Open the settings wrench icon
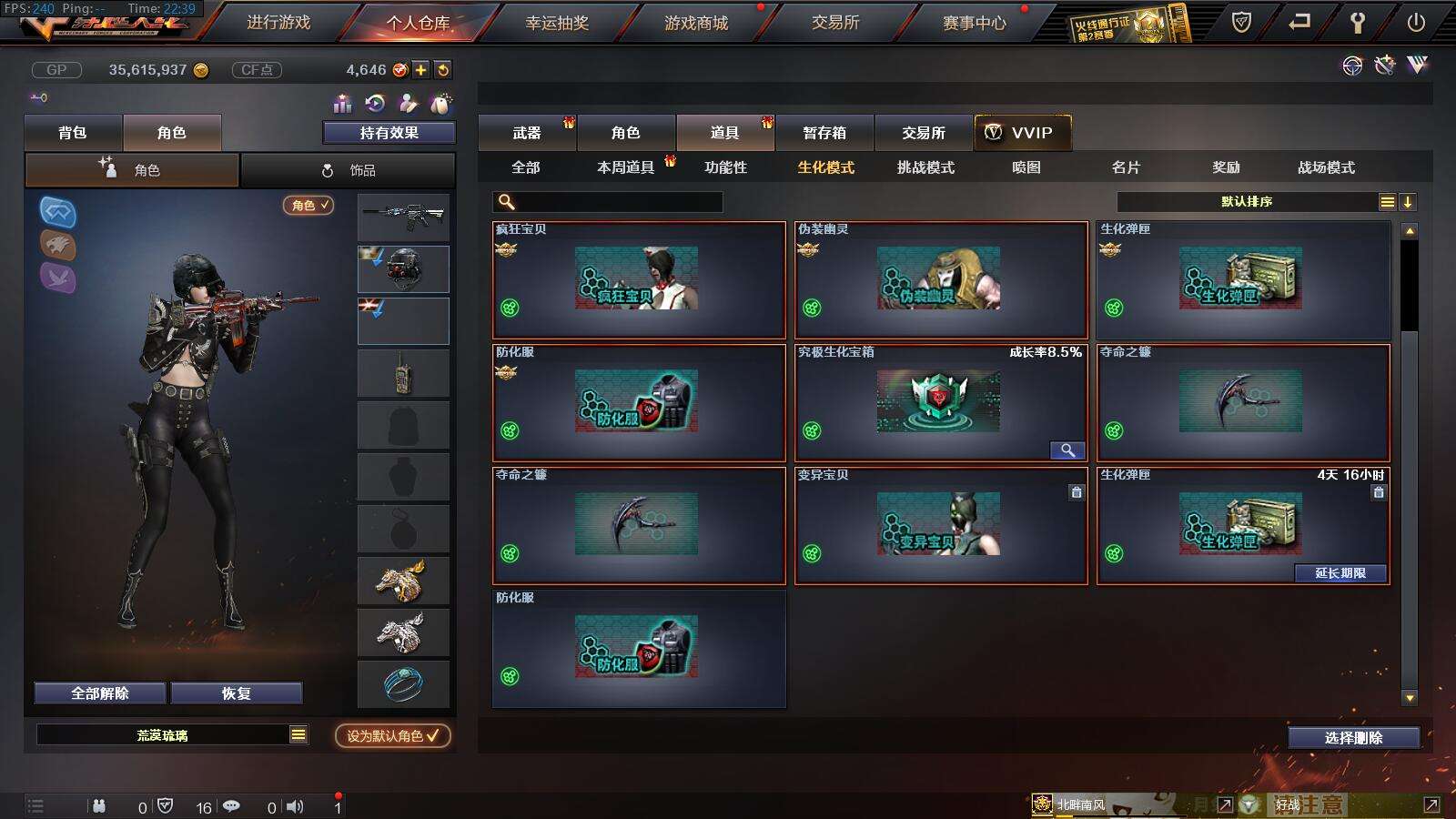 pyautogui.click(x=1357, y=23)
